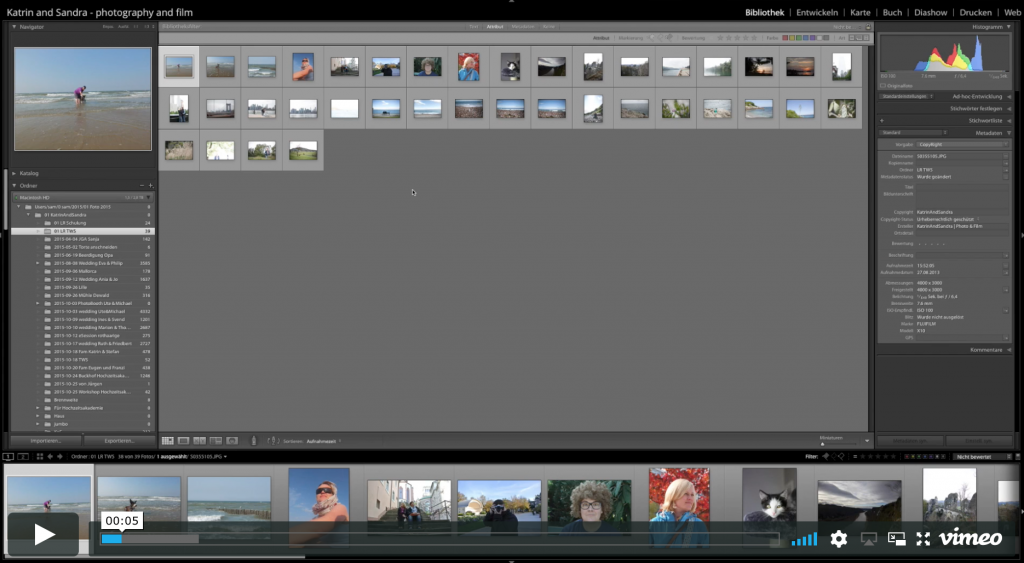
Task: Filter by red color label
Action: click(786, 38)
